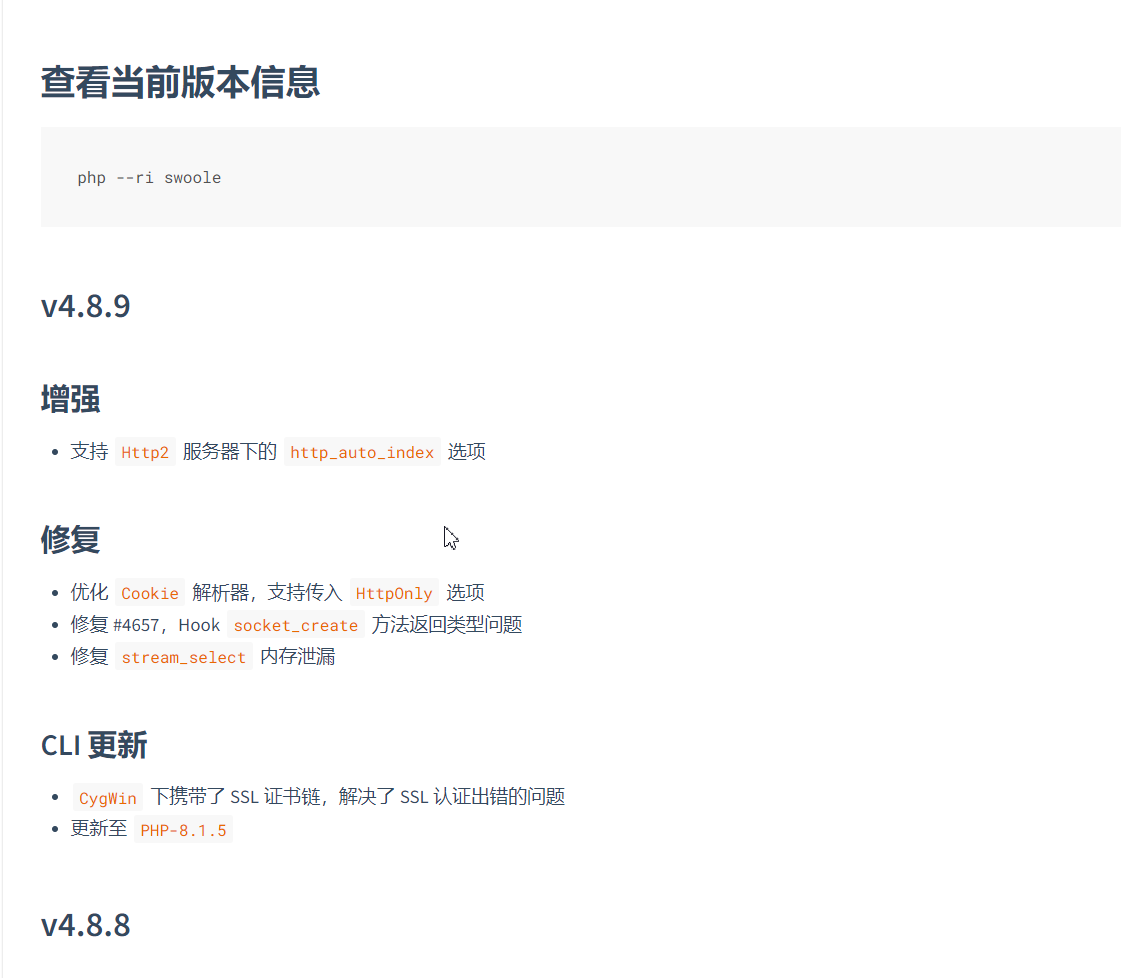Screen dimensions: 1121x978
Task: Click the 服务器下的 text
Action: [229, 452]
